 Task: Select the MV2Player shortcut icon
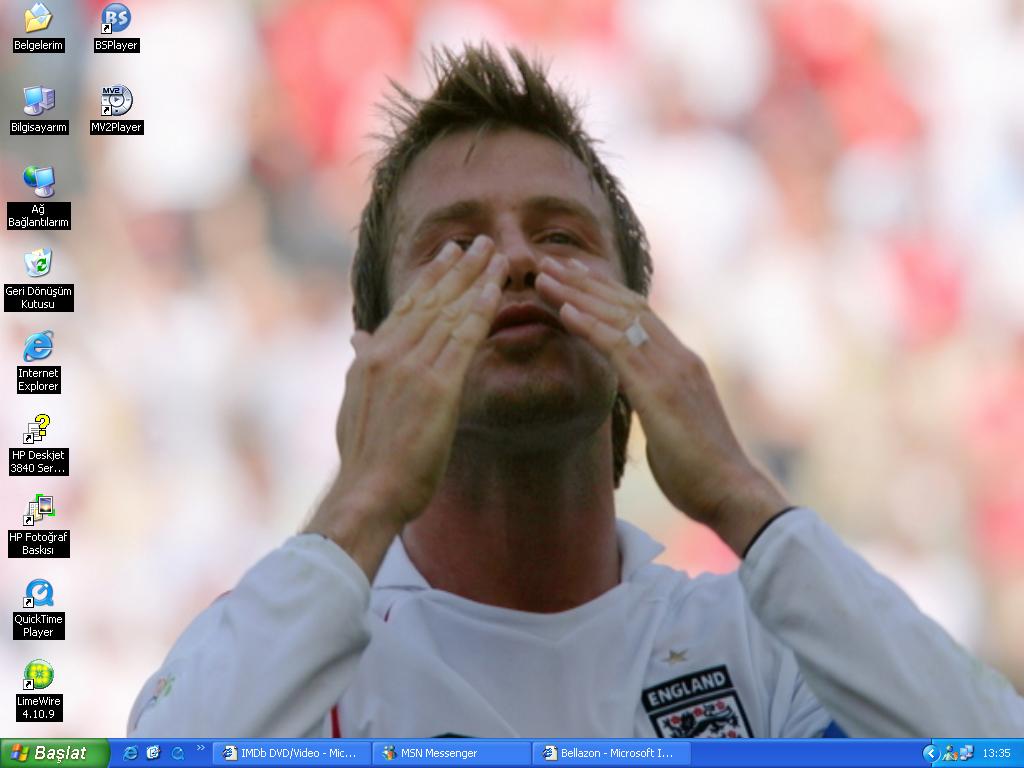tap(116, 100)
